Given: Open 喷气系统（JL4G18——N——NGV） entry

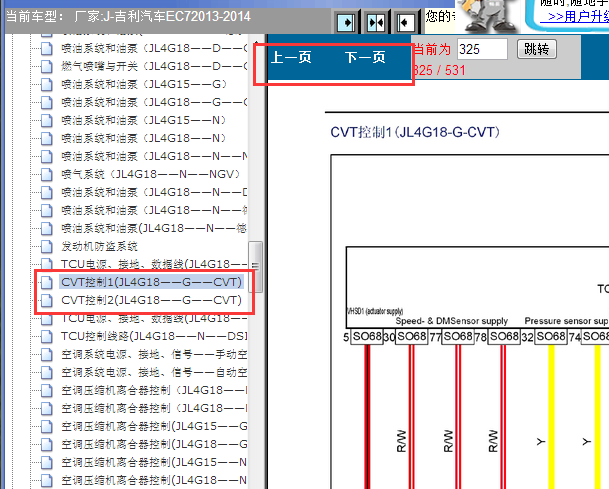Looking at the screenshot, I should (x=151, y=174).
